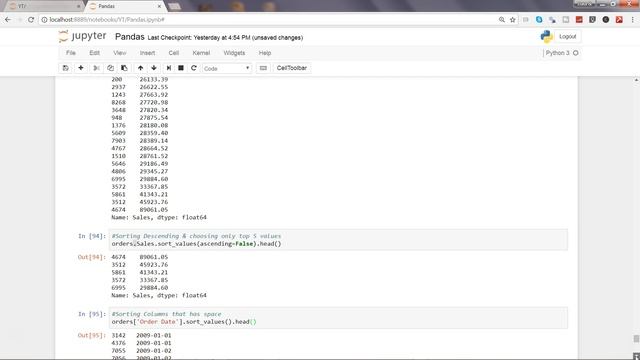Click the Out[95]: prompt label
640x360 pixels.
(x=92, y=335)
